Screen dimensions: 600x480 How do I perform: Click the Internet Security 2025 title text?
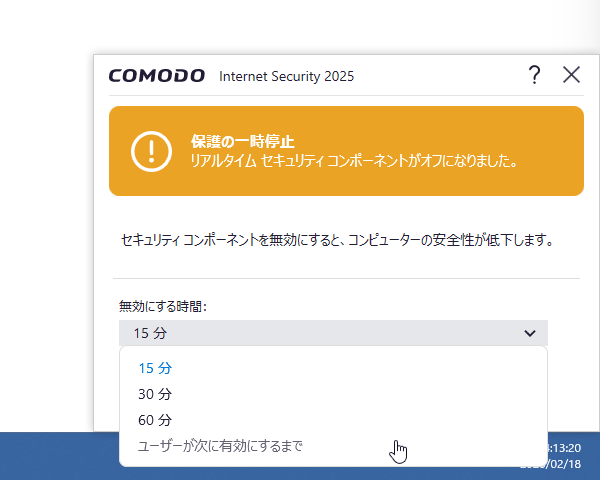pos(287,76)
